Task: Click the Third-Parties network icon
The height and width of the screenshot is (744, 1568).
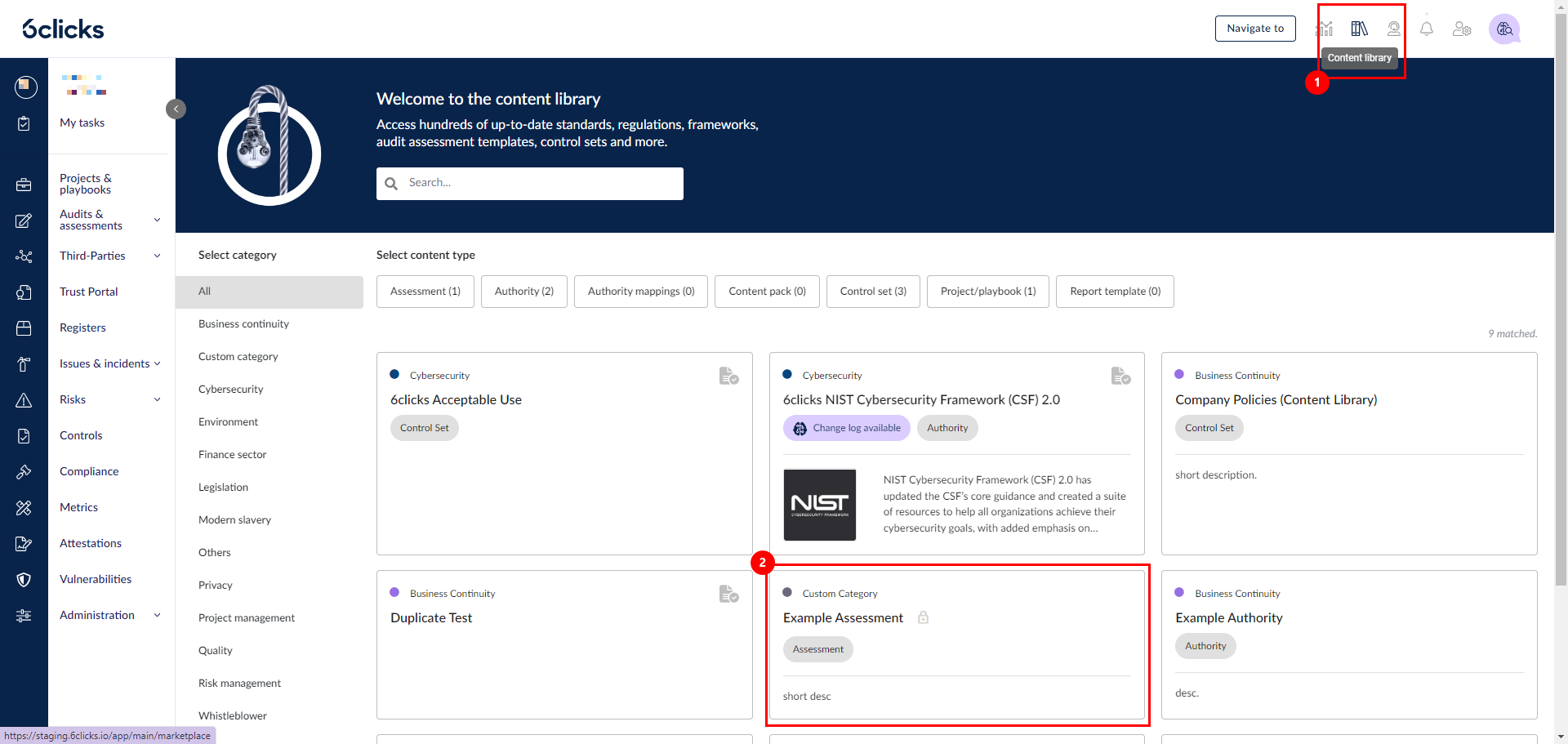Action: 24,256
